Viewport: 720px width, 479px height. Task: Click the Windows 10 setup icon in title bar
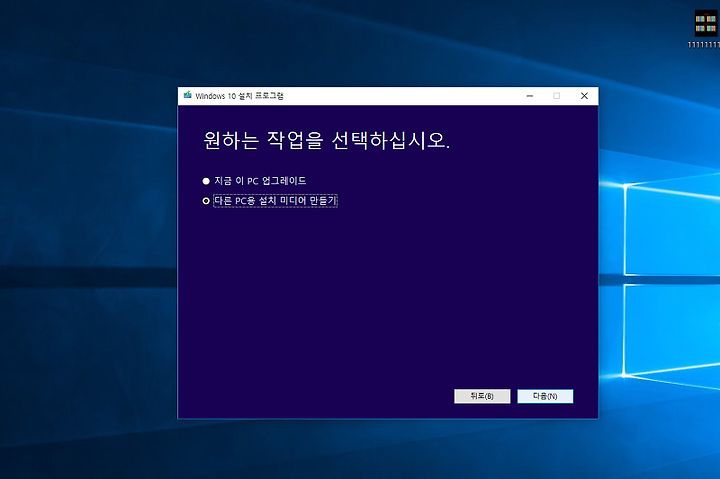click(x=187, y=96)
